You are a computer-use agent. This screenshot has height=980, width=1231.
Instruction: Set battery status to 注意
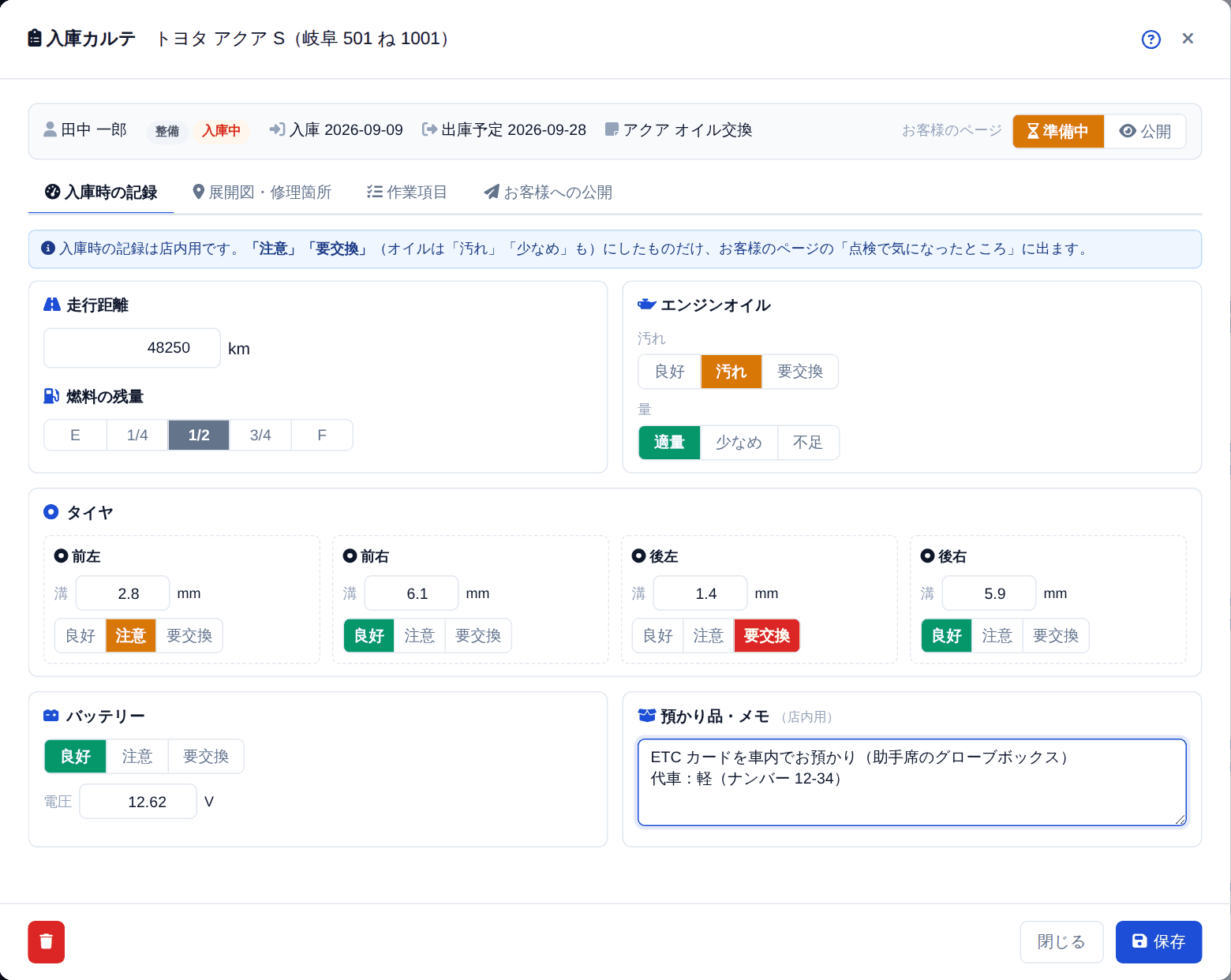click(x=137, y=757)
